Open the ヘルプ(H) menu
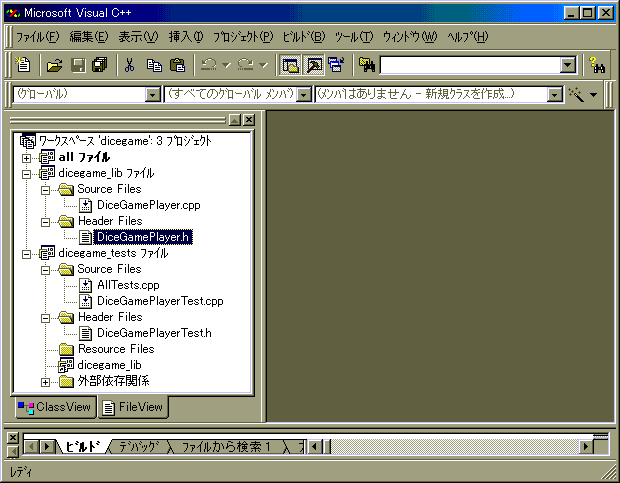 click(x=468, y=37)
